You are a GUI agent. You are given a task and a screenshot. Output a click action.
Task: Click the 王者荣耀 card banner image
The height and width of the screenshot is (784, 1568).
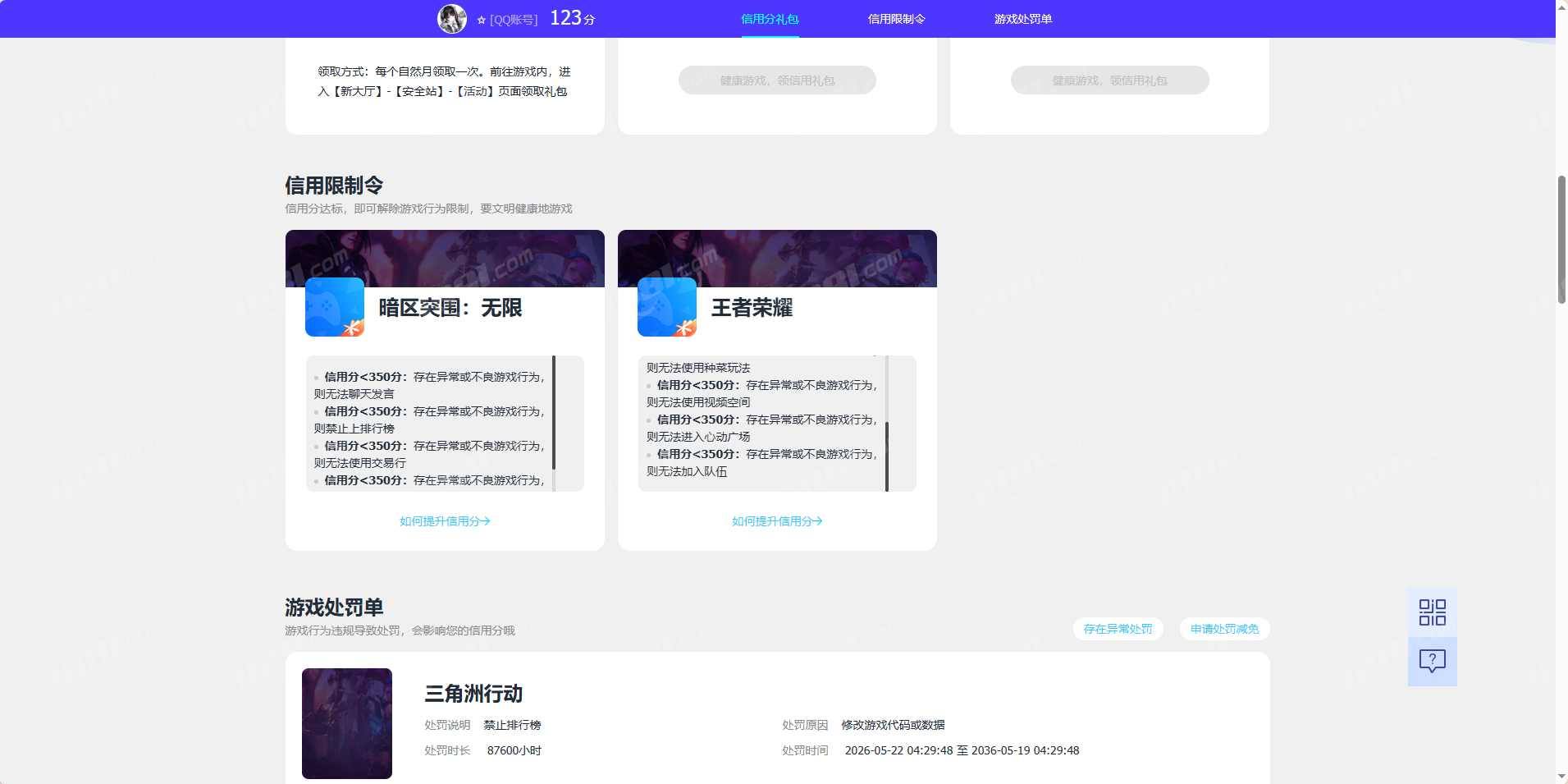[777, 259]
